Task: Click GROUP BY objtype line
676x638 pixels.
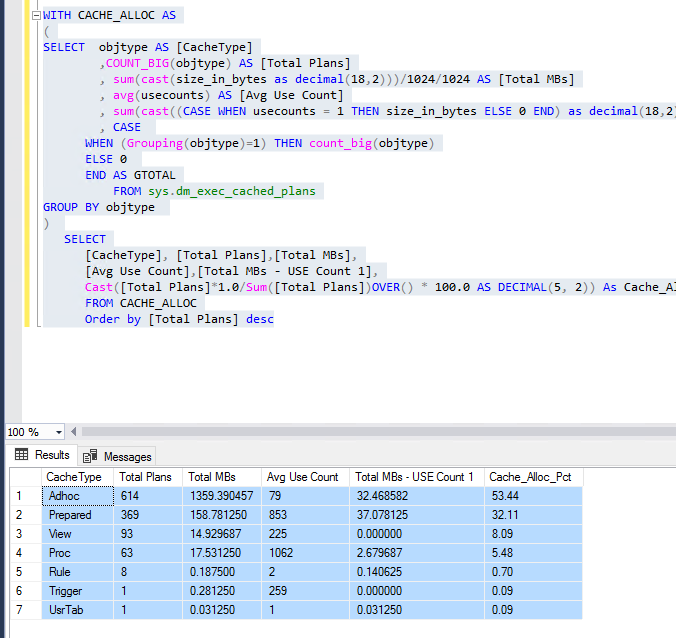Action: (x=99, y=207)
